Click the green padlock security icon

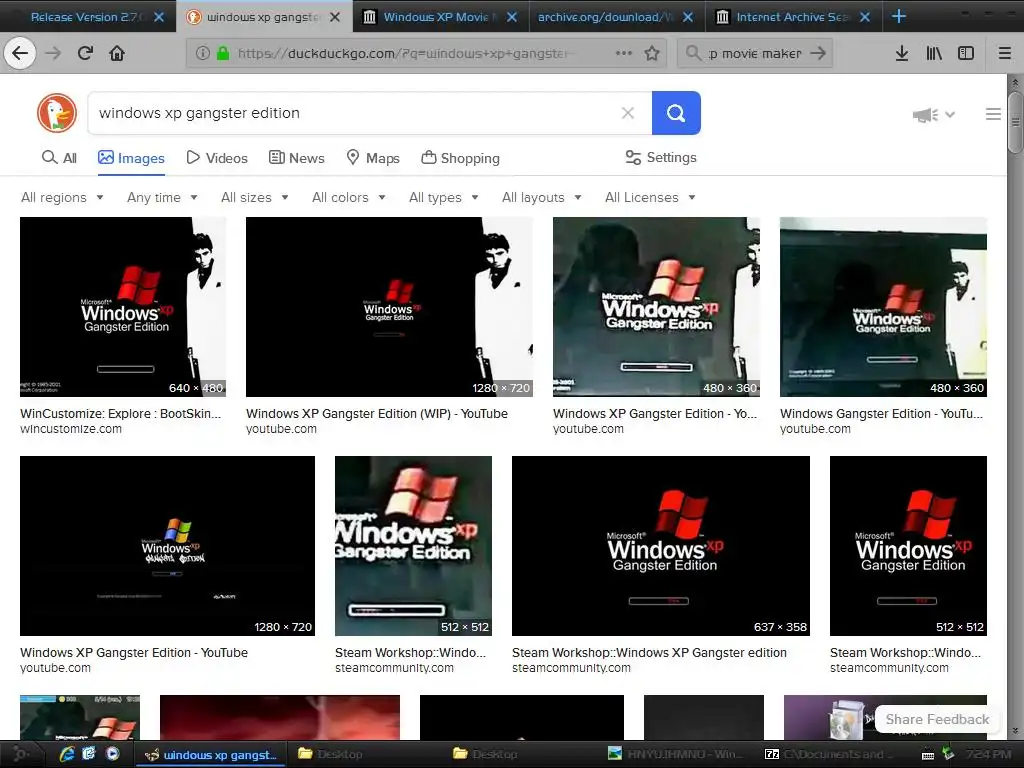223,54
